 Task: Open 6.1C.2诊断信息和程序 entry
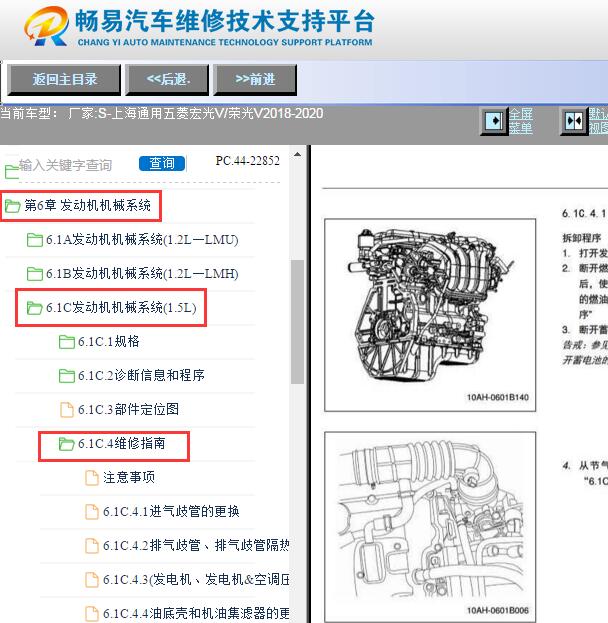click(141, 375)
